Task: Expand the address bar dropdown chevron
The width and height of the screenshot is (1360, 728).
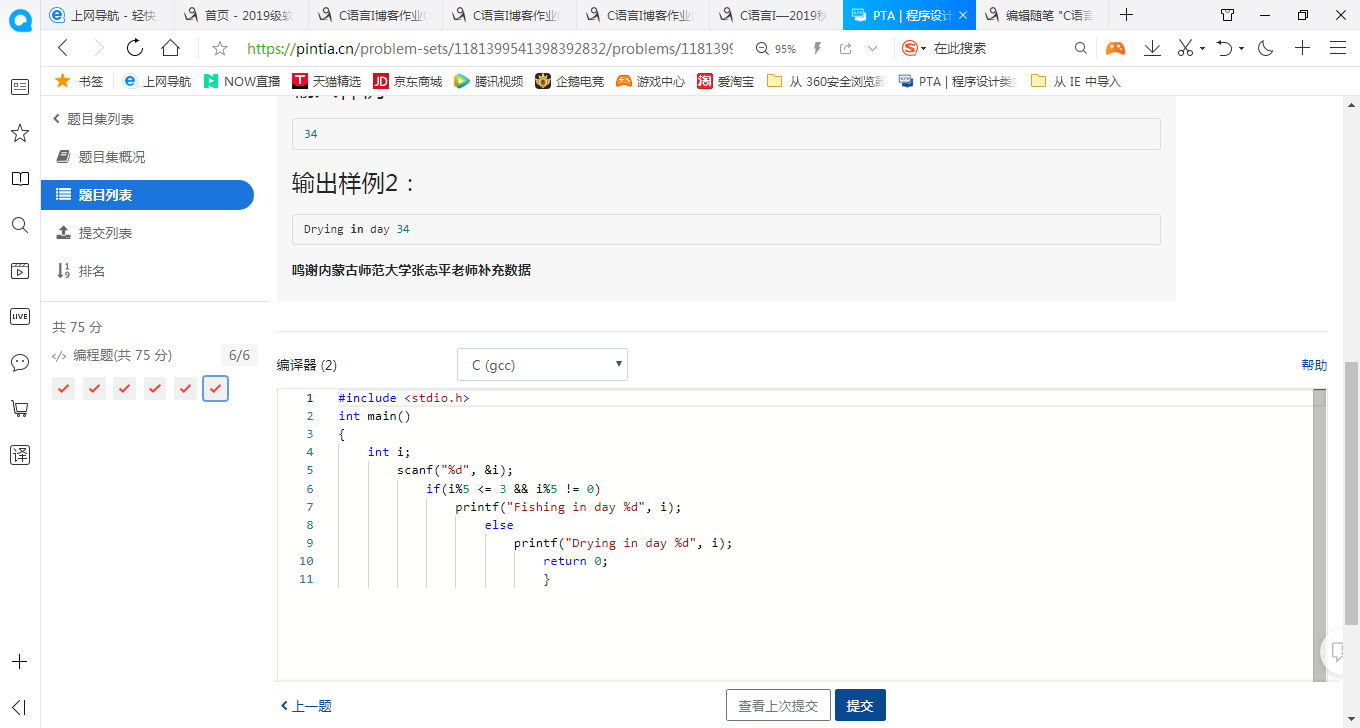Action: (873, 48)
